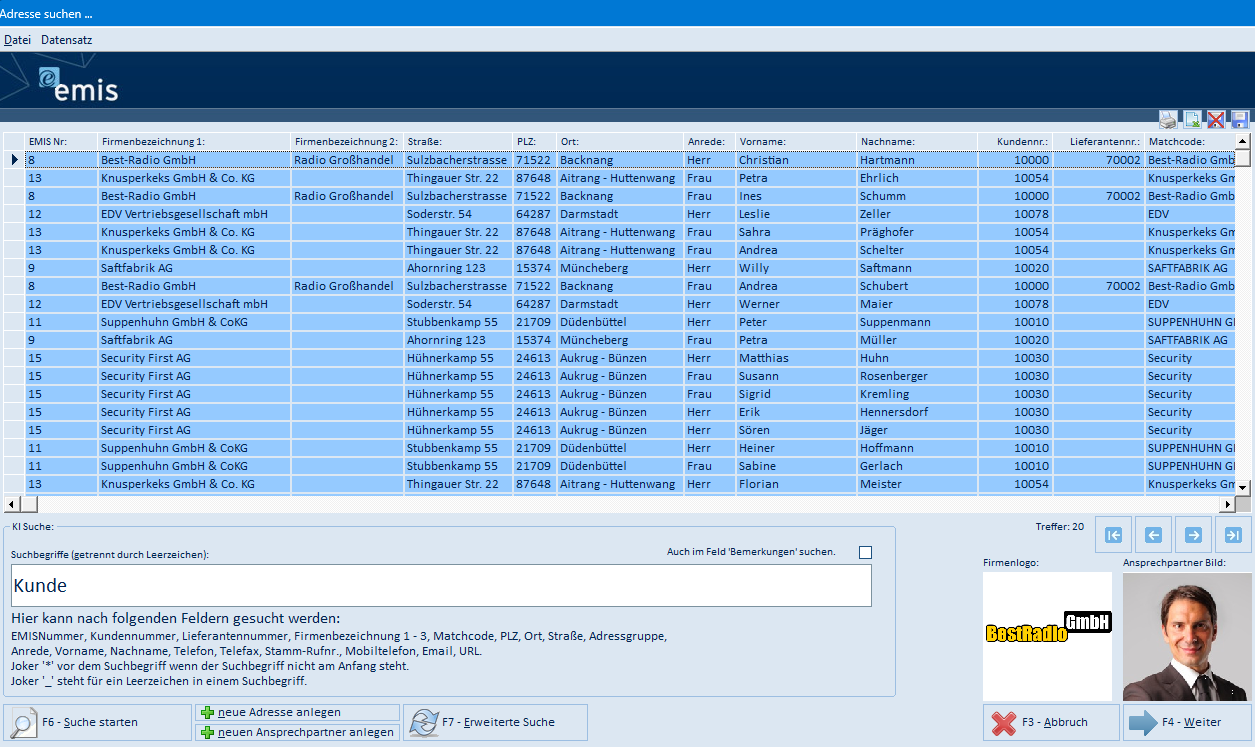Select the cell 'Hennersdorf'
The image size is (1255, 747).
pyautogui.click(x=917, y=412)
